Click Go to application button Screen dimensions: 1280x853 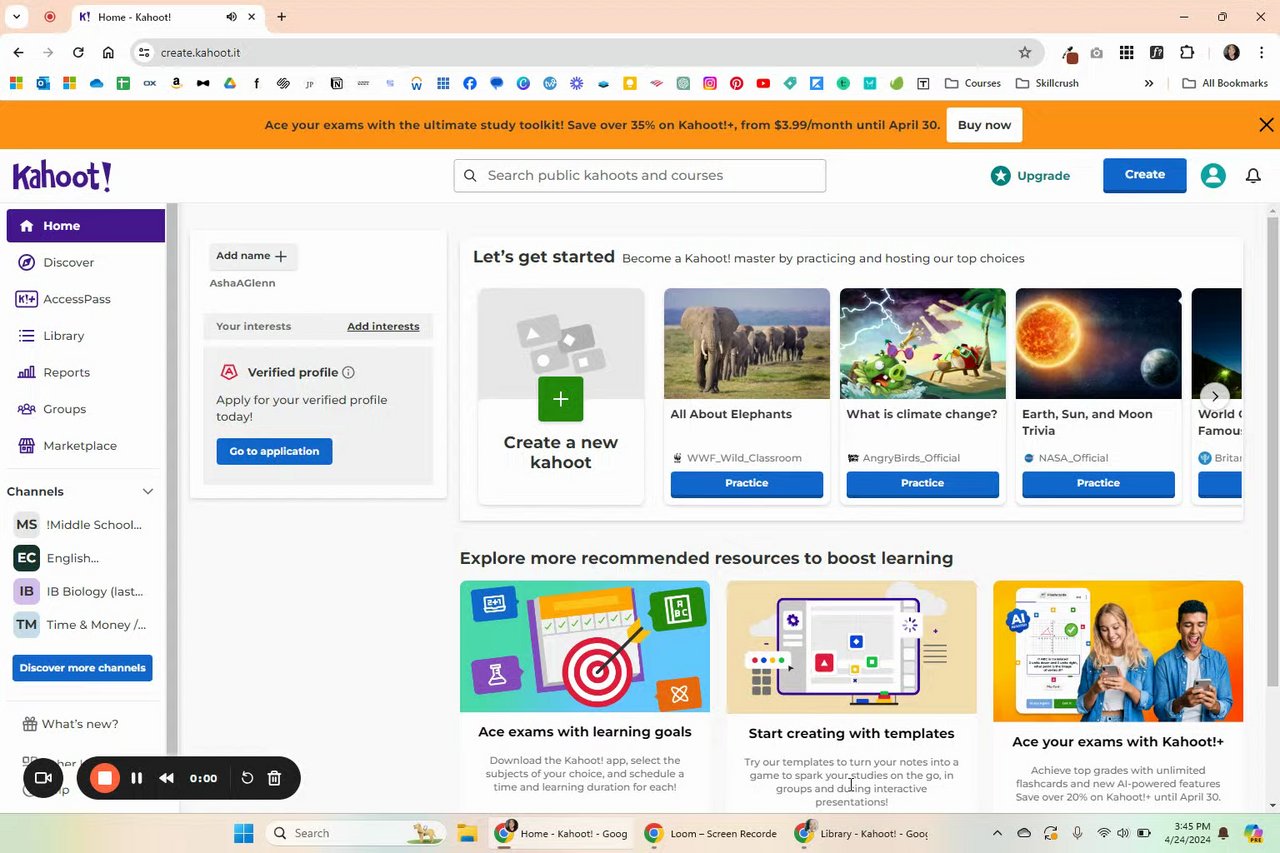click(274, 451)
